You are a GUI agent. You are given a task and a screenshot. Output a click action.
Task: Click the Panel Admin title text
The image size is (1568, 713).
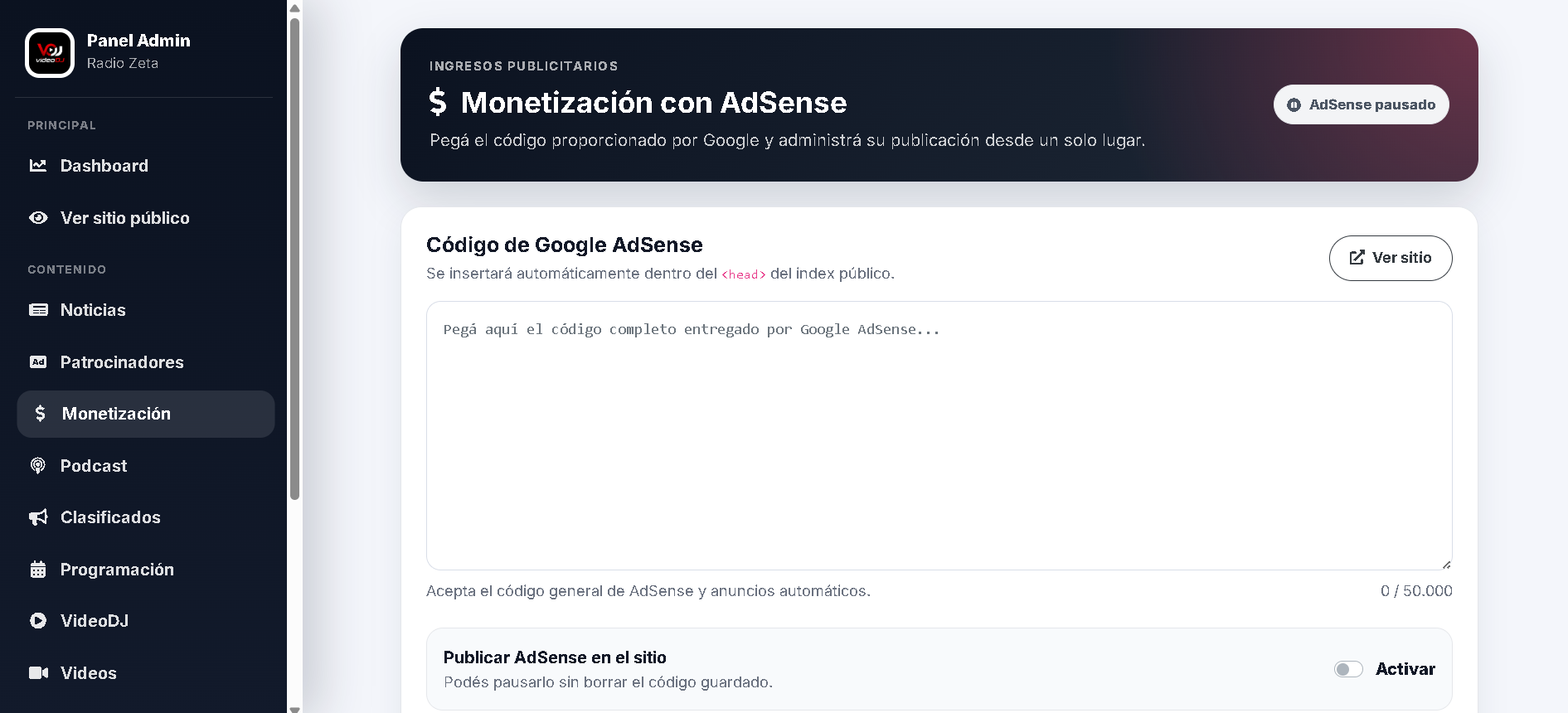tap(138, 41)
